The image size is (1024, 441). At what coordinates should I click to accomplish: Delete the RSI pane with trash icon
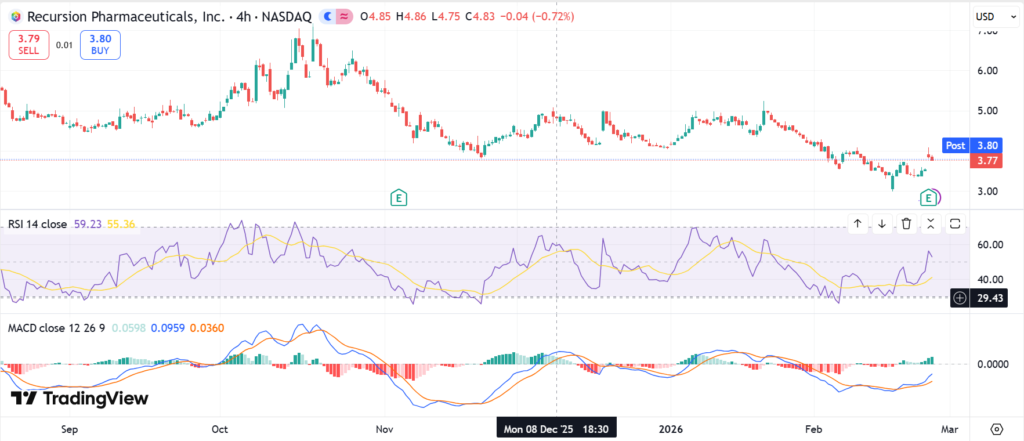[906, 224]
